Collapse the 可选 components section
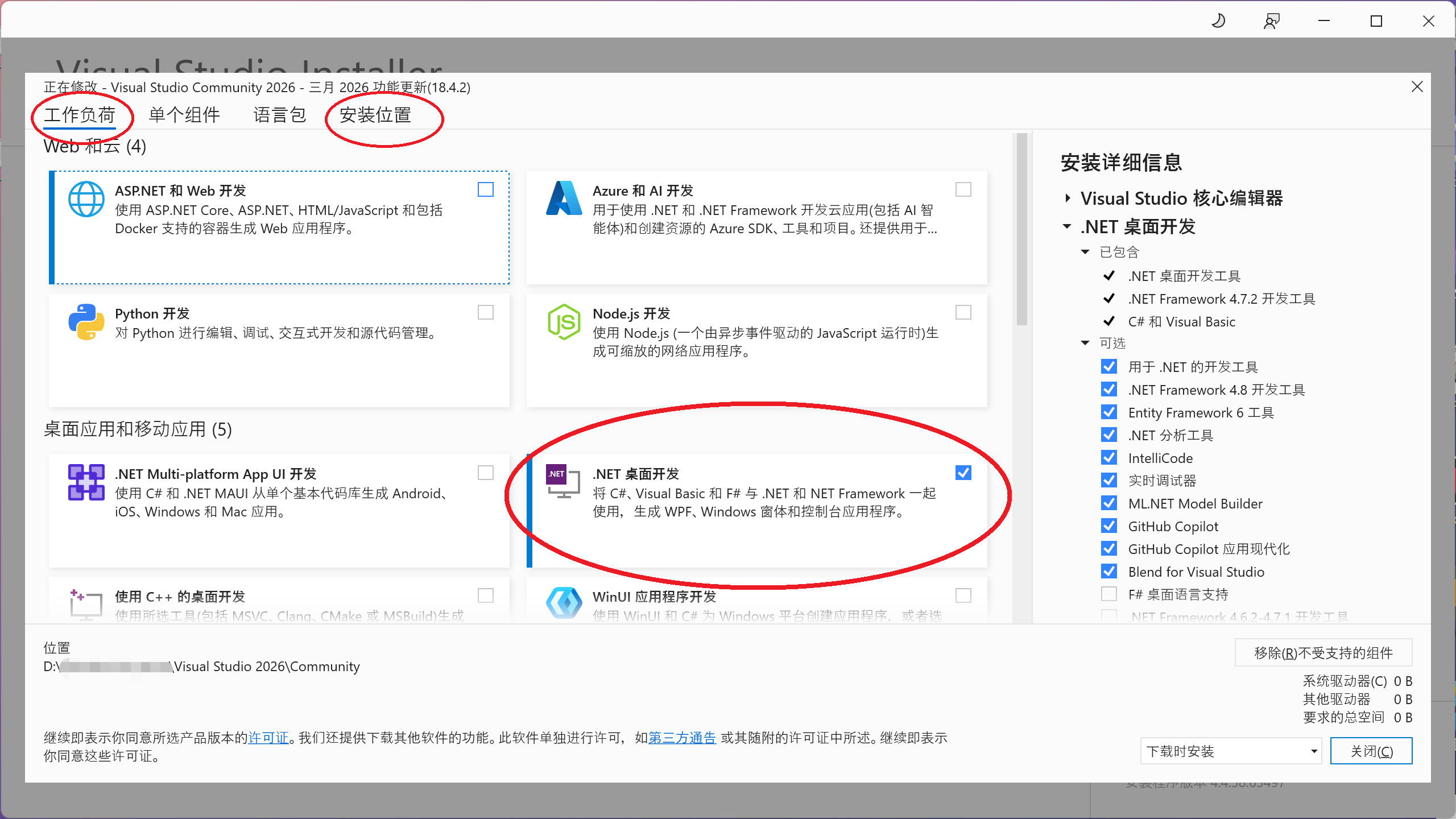The height and width of the screenshot is (819, 1456). click(x=1085, y=343)
